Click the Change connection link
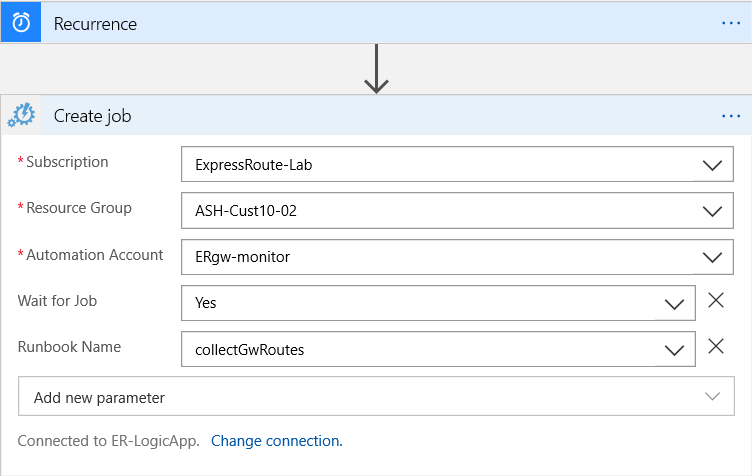 pyautogui.click(x=276, y=440)
